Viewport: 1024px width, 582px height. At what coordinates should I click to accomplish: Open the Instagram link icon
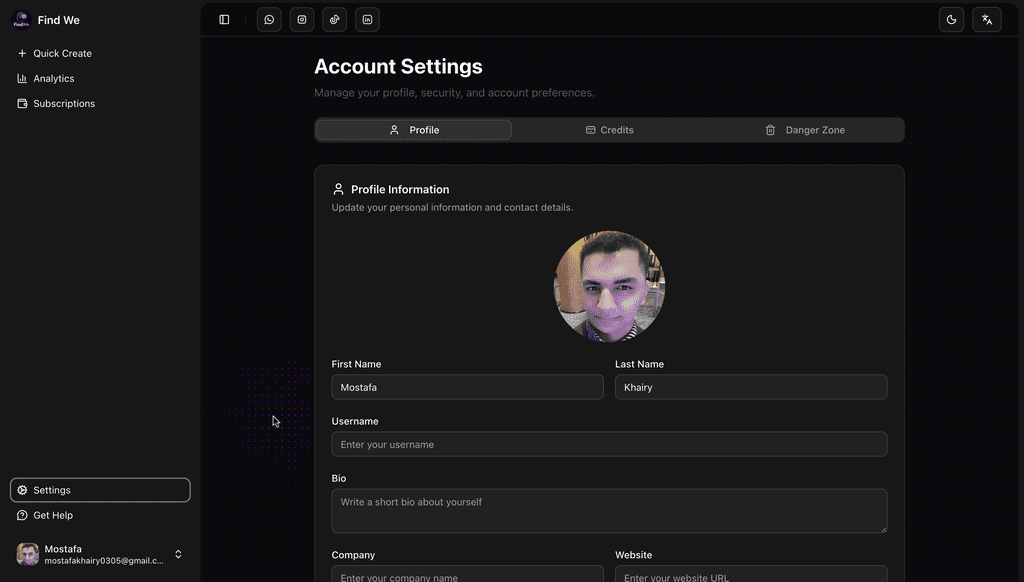pos(302,20)
